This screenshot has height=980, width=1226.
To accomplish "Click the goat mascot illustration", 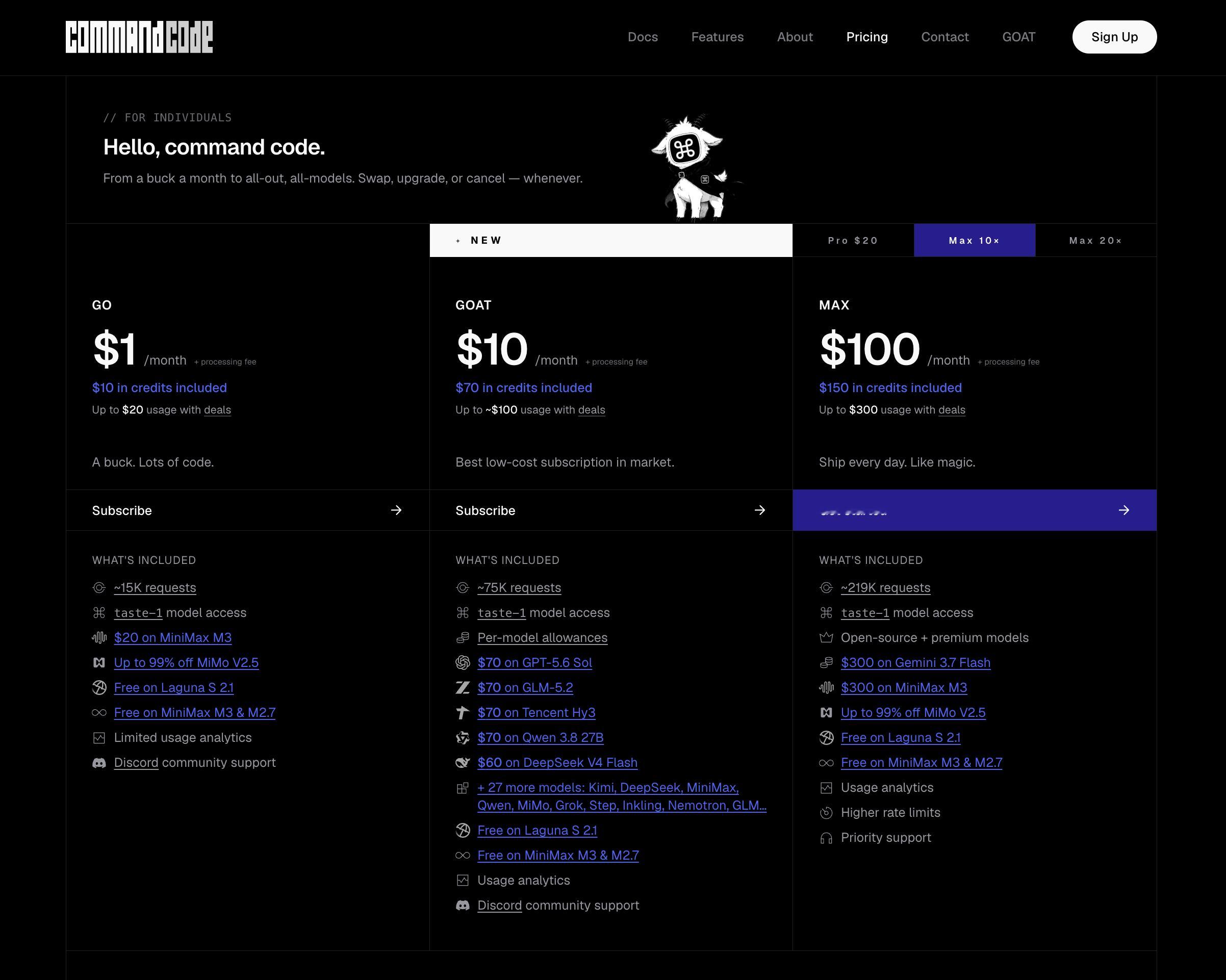I will [696, 167].
